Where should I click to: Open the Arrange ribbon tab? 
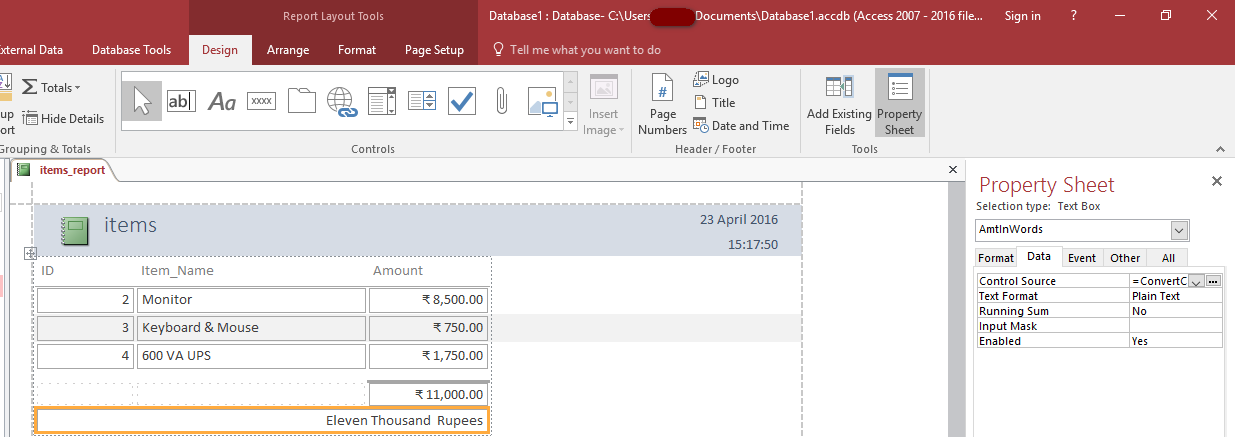(288, 49)
